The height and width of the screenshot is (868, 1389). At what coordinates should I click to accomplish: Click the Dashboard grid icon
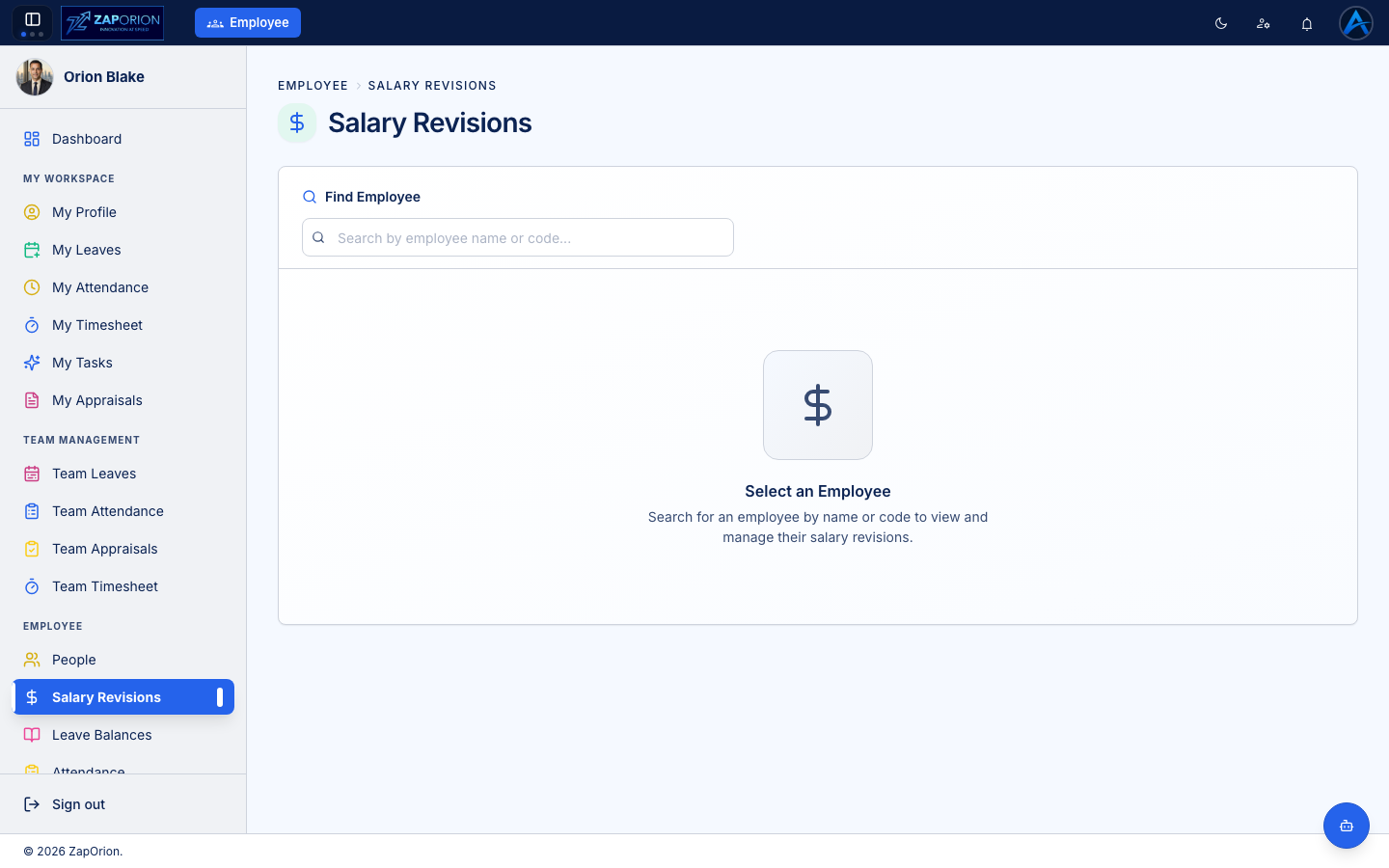click(x=32, y=139)
